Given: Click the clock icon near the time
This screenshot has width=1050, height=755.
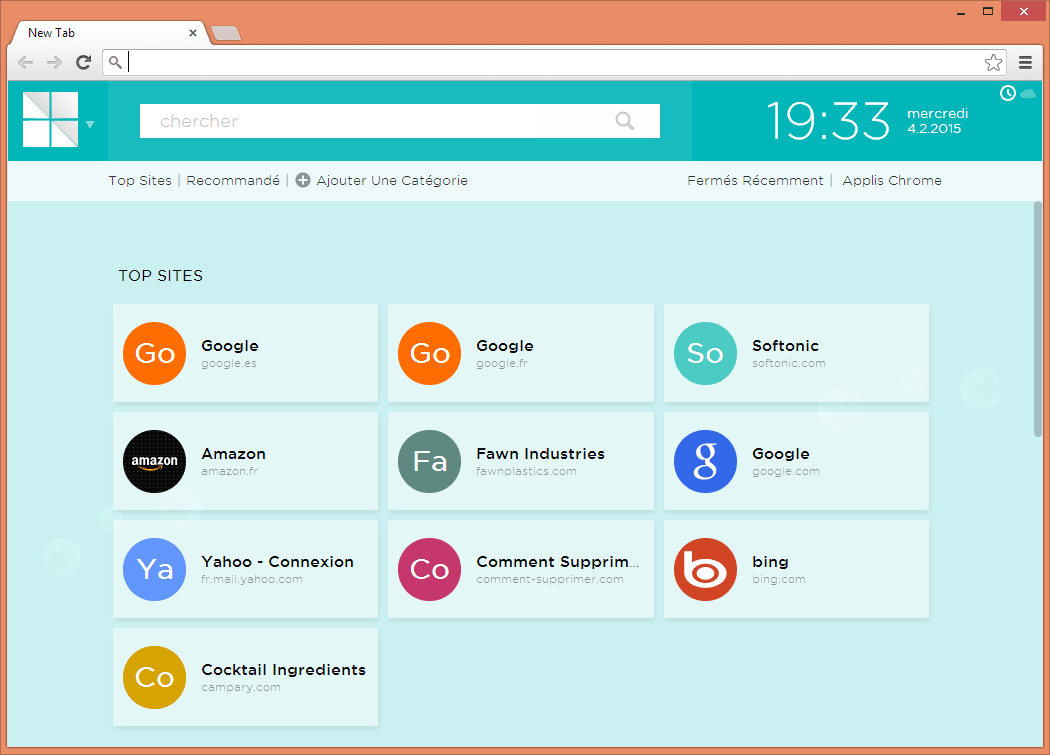Looking at the screenshot, I should [1008, 93].
